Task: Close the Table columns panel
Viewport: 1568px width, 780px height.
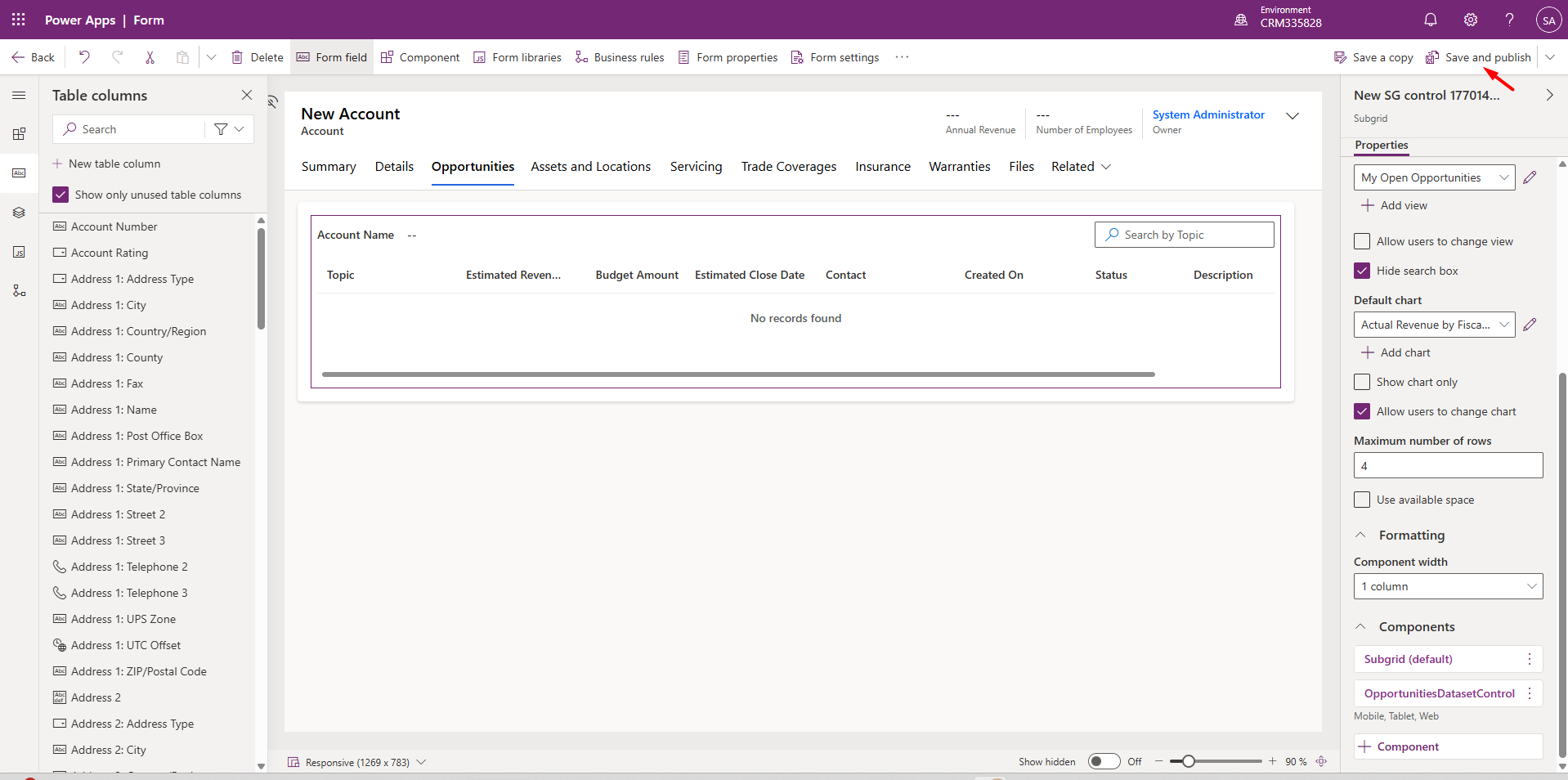Action: 247,95
